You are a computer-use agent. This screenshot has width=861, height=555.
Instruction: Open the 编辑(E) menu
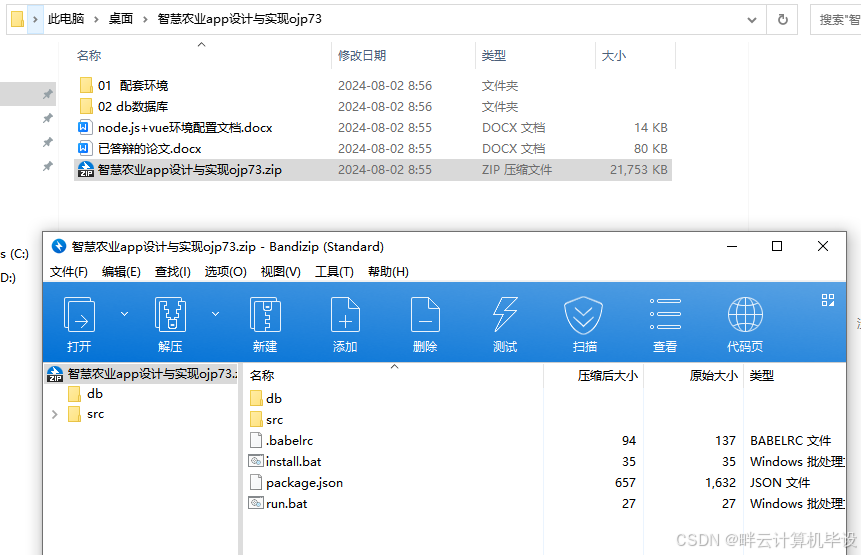(121, 272)
